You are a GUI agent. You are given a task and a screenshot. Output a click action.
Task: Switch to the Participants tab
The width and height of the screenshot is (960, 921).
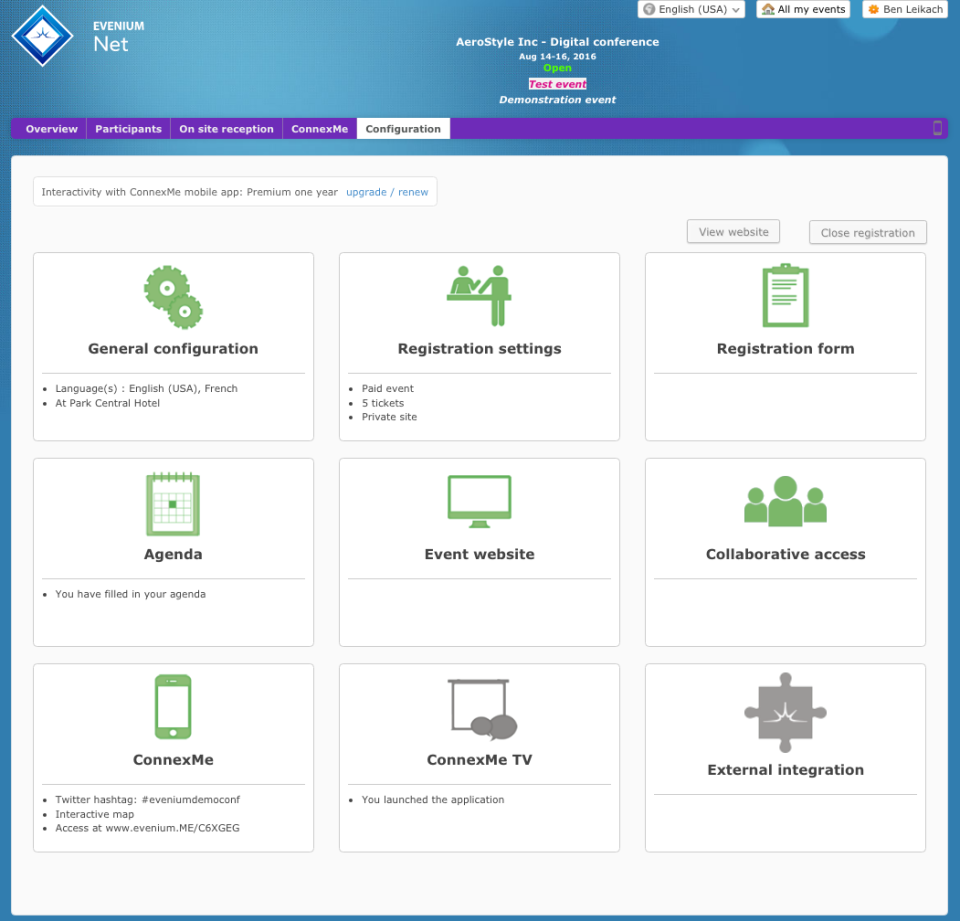[128, 128]
